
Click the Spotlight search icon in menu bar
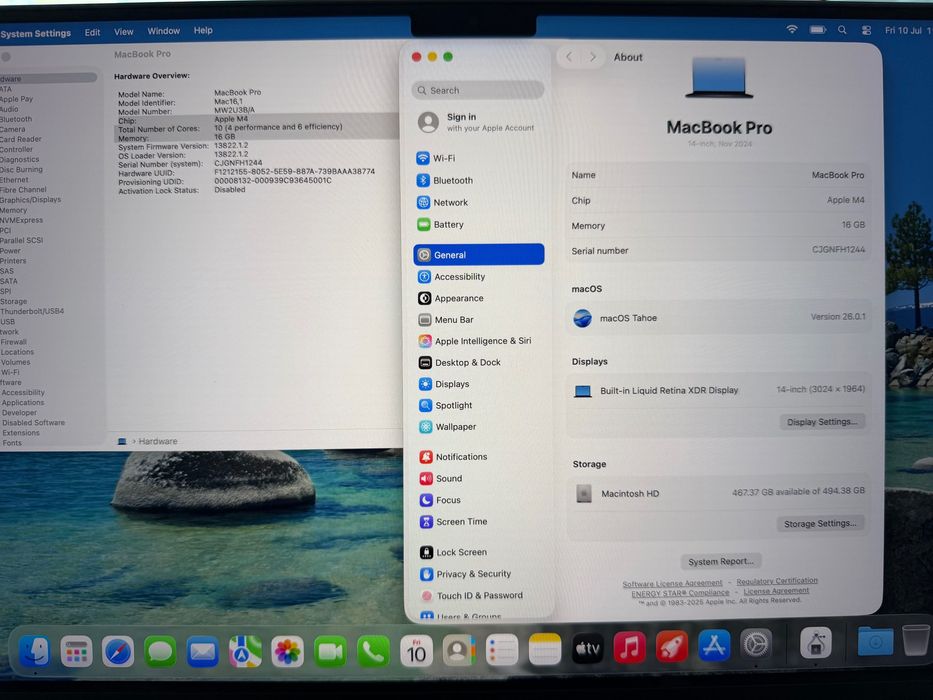click(x=842, y=30)
